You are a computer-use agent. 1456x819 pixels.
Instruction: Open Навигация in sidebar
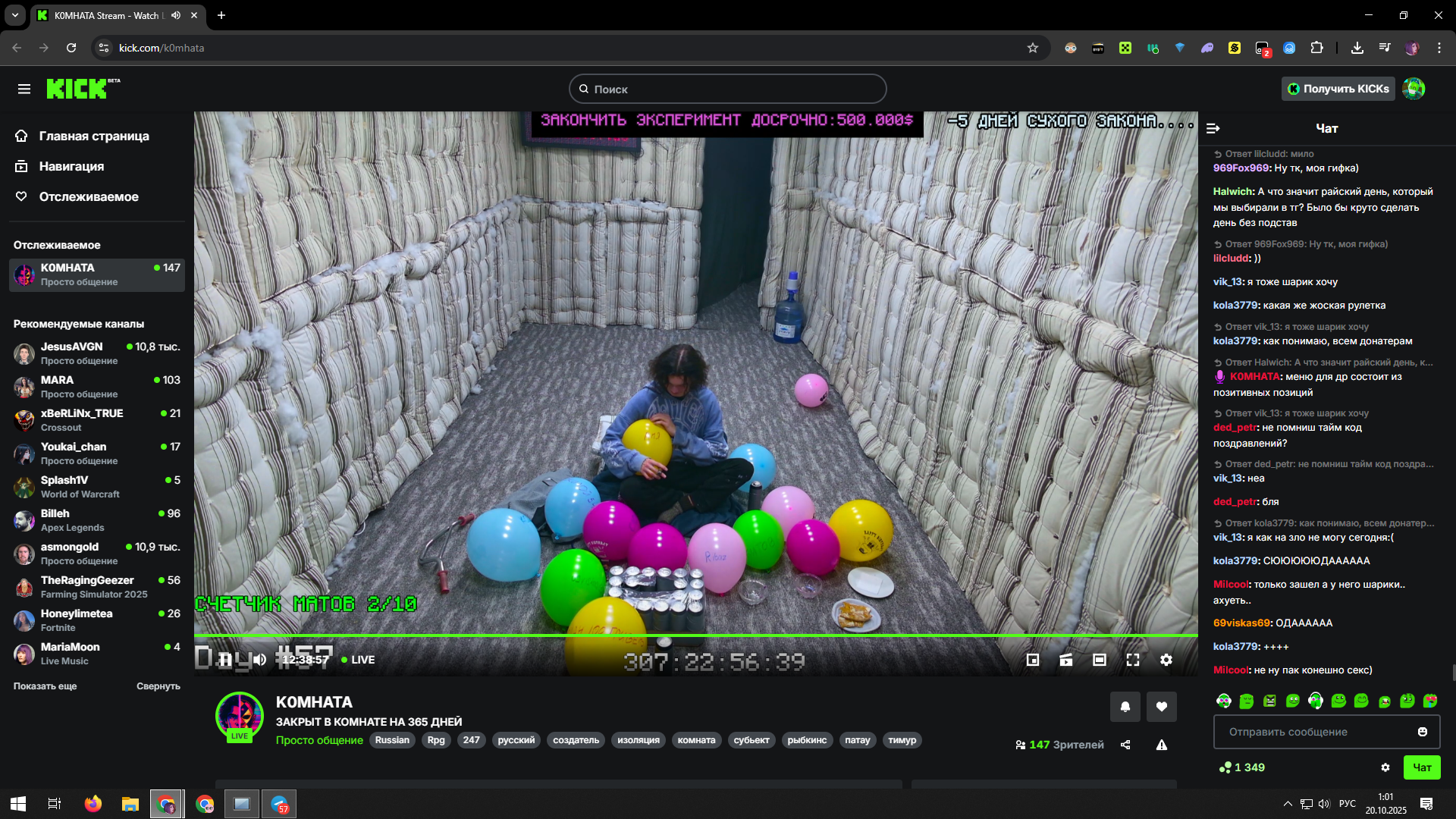pyautogui.click(x=71, y=166)
